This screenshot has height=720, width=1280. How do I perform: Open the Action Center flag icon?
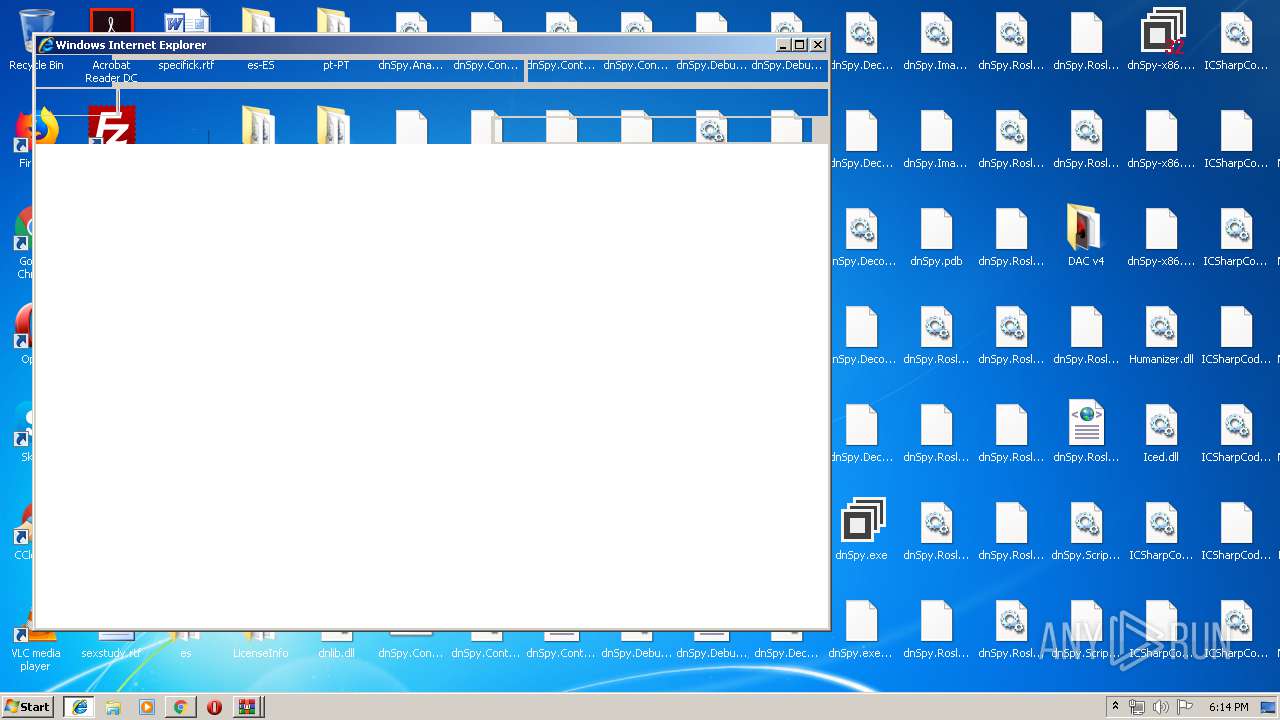(1185, 707)
